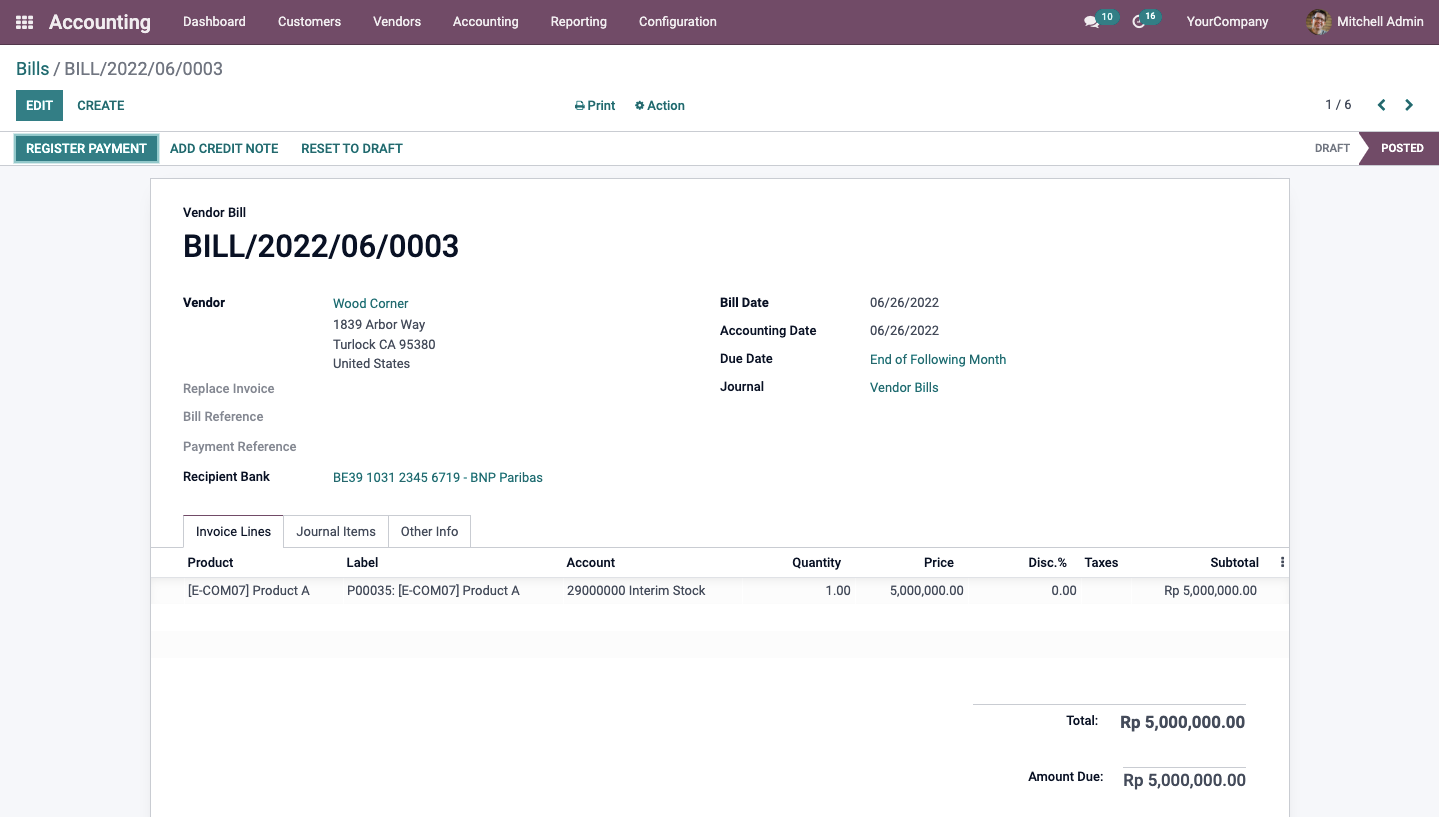
Task: Open the Reporting menu
Action: [x=578, y=22]
